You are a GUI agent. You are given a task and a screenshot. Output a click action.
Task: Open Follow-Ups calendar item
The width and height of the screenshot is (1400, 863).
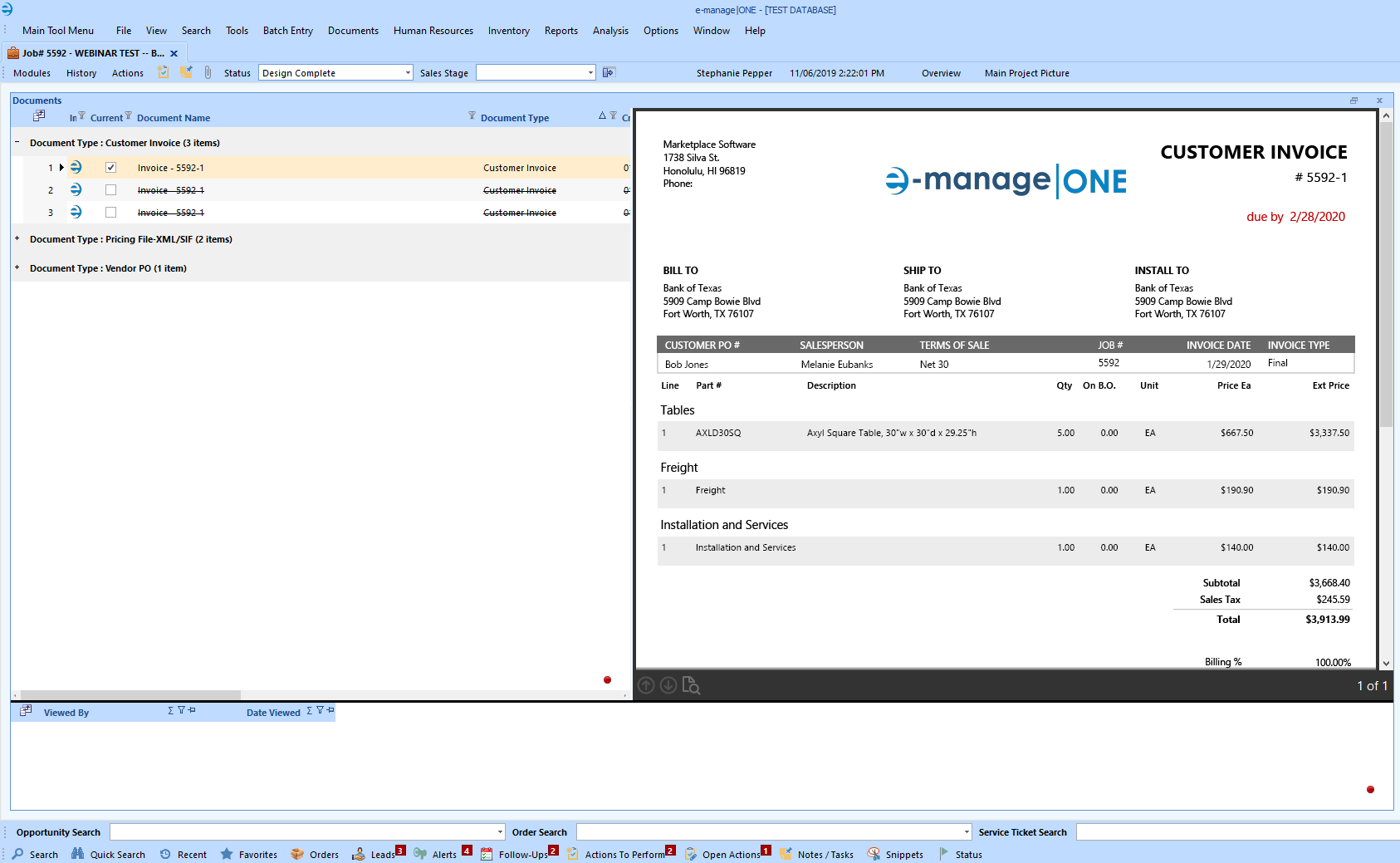tap(519, 854)
